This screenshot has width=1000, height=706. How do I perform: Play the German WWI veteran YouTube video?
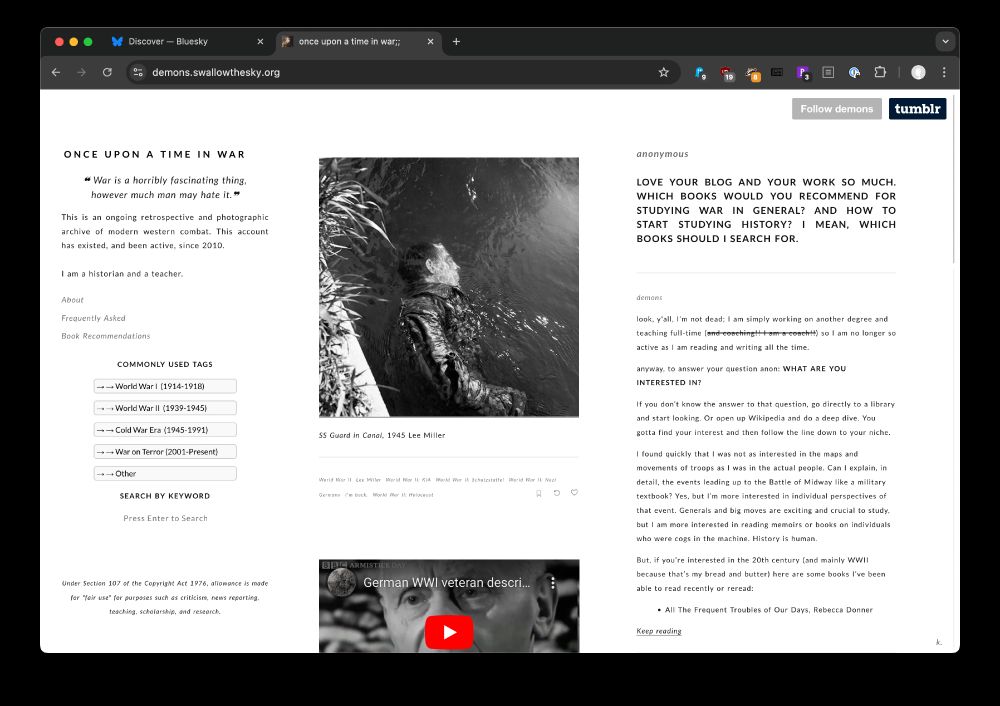[x=449, y=632]
